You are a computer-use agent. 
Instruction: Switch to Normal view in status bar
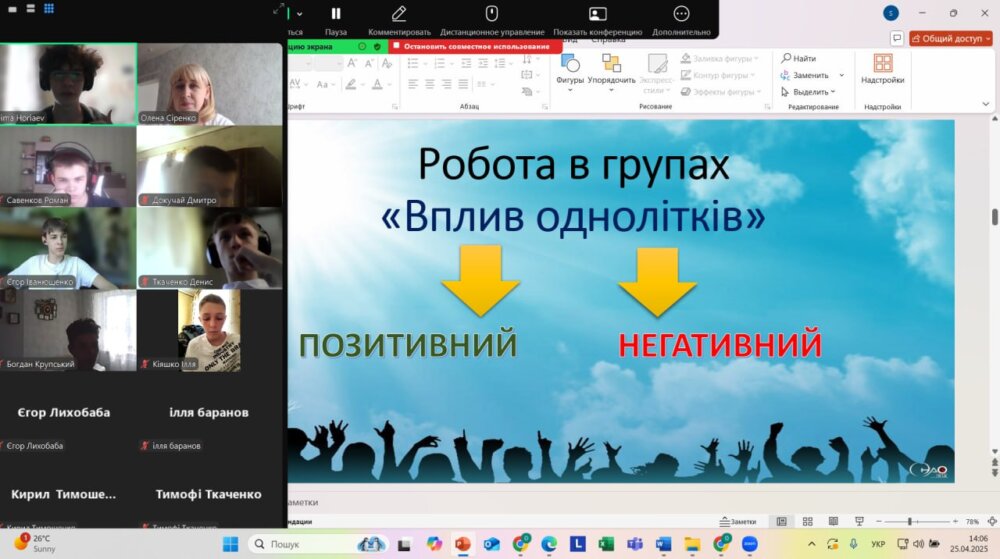point(781,521)
